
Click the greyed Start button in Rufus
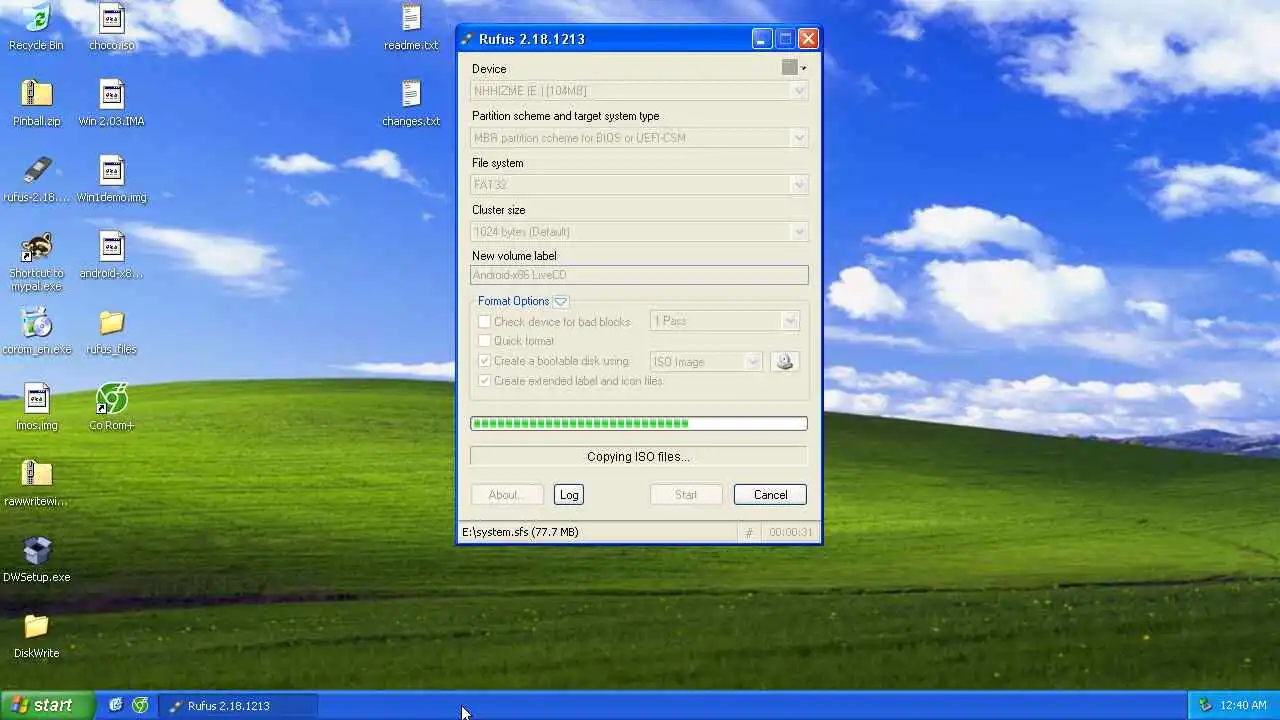[x=686, y=495]
